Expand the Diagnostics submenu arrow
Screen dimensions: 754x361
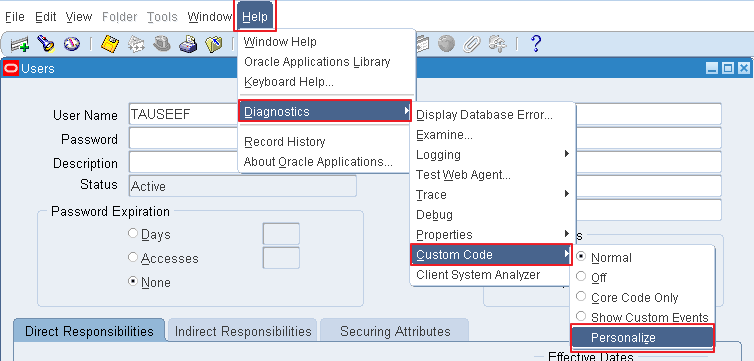407,111
